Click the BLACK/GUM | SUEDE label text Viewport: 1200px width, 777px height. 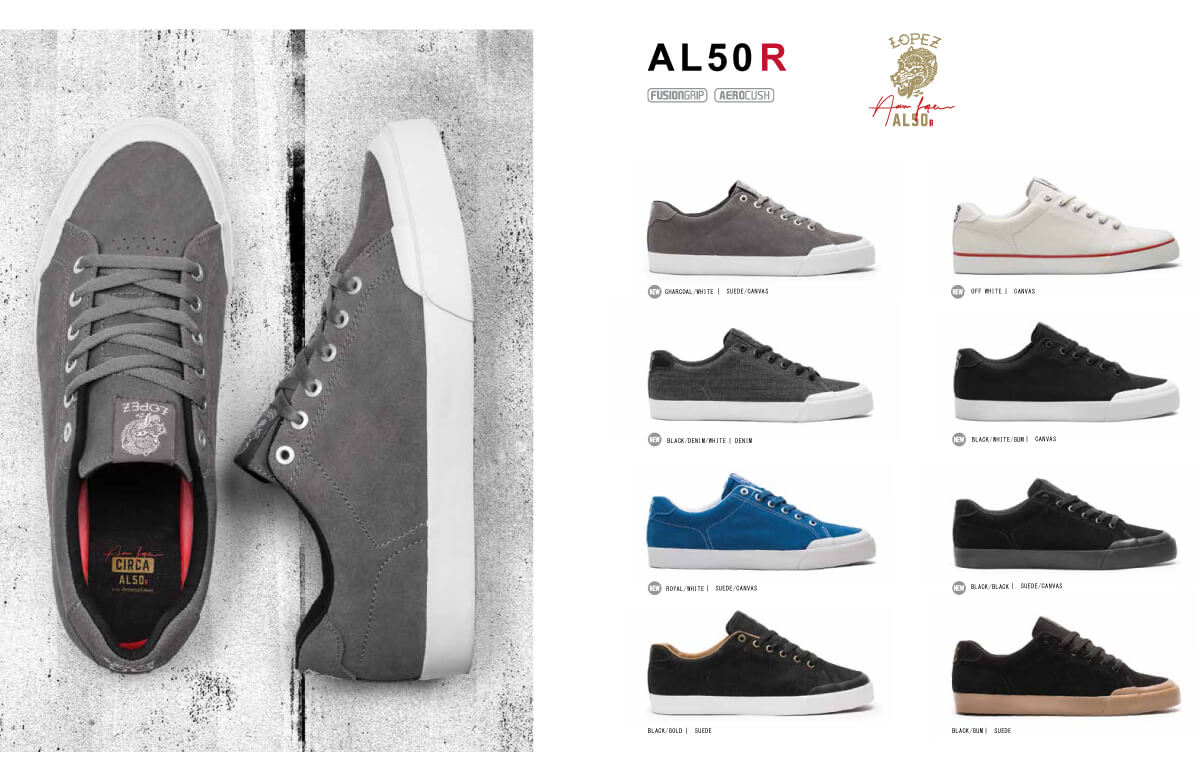[981, 731]
